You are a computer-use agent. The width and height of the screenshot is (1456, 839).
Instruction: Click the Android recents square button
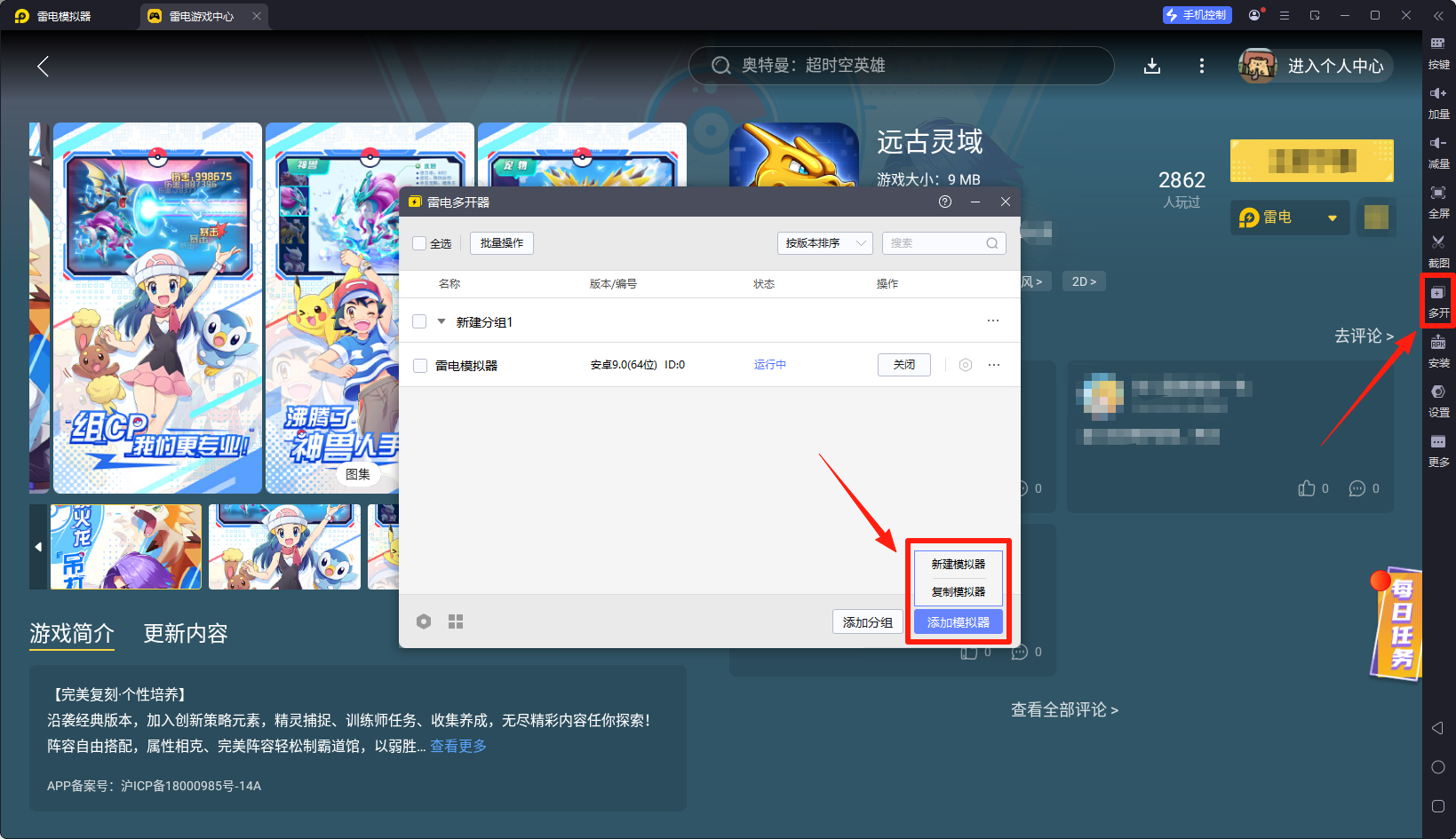click(1438, 806)
